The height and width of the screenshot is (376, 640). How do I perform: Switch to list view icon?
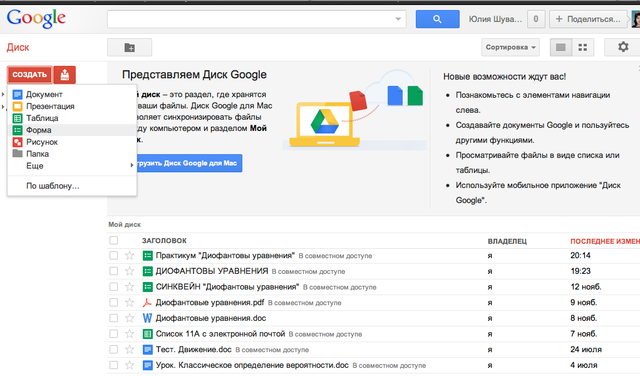561,47
